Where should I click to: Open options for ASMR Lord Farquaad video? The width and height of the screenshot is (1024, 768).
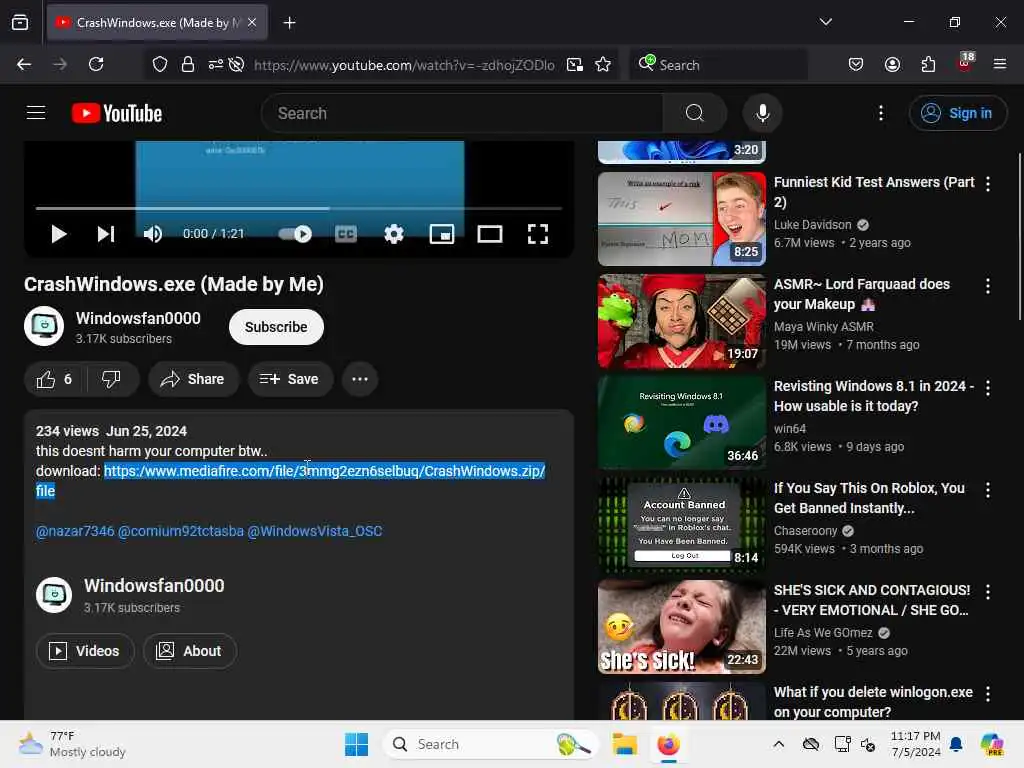tap(987, 286)
